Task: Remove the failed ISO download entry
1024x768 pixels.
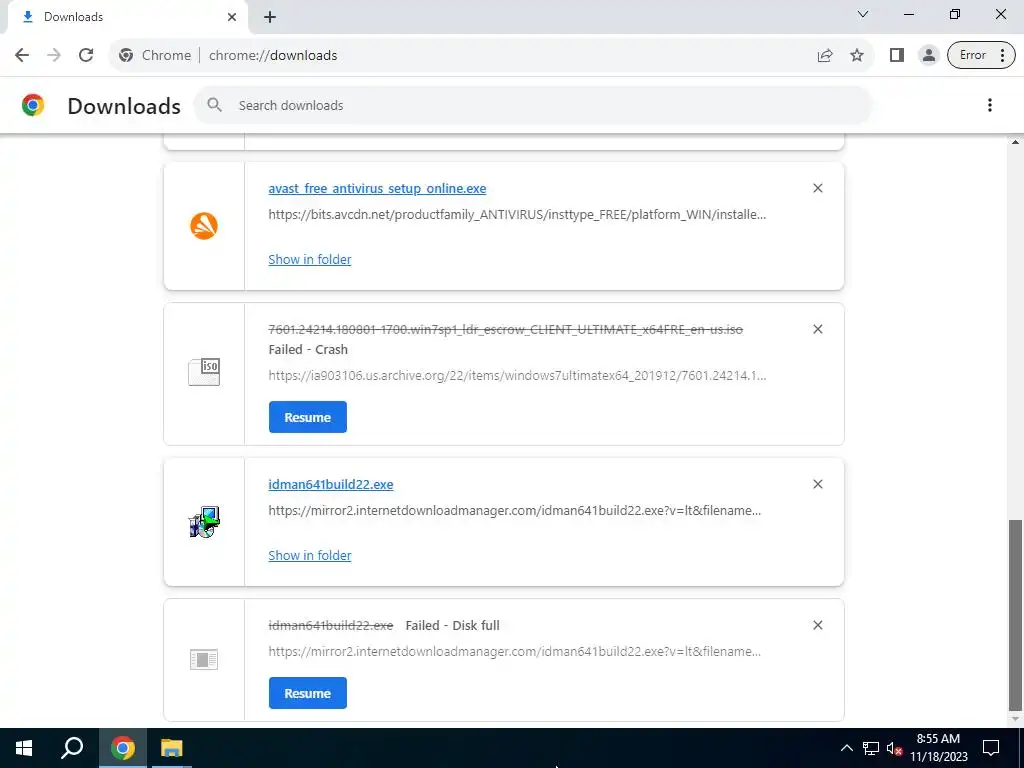Action: click(x=818, y=329)
